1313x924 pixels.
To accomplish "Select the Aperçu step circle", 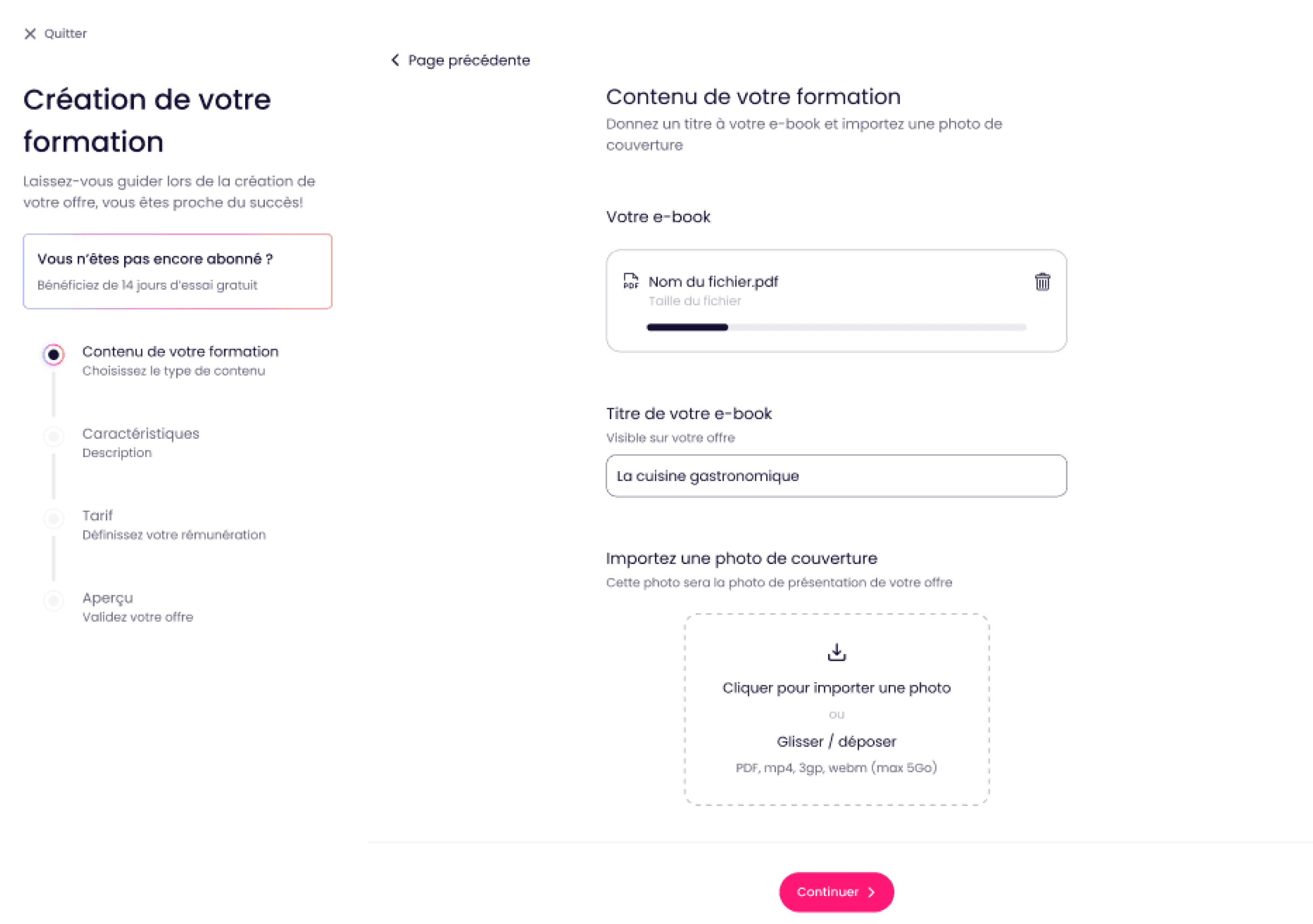I will coord(54,601).
